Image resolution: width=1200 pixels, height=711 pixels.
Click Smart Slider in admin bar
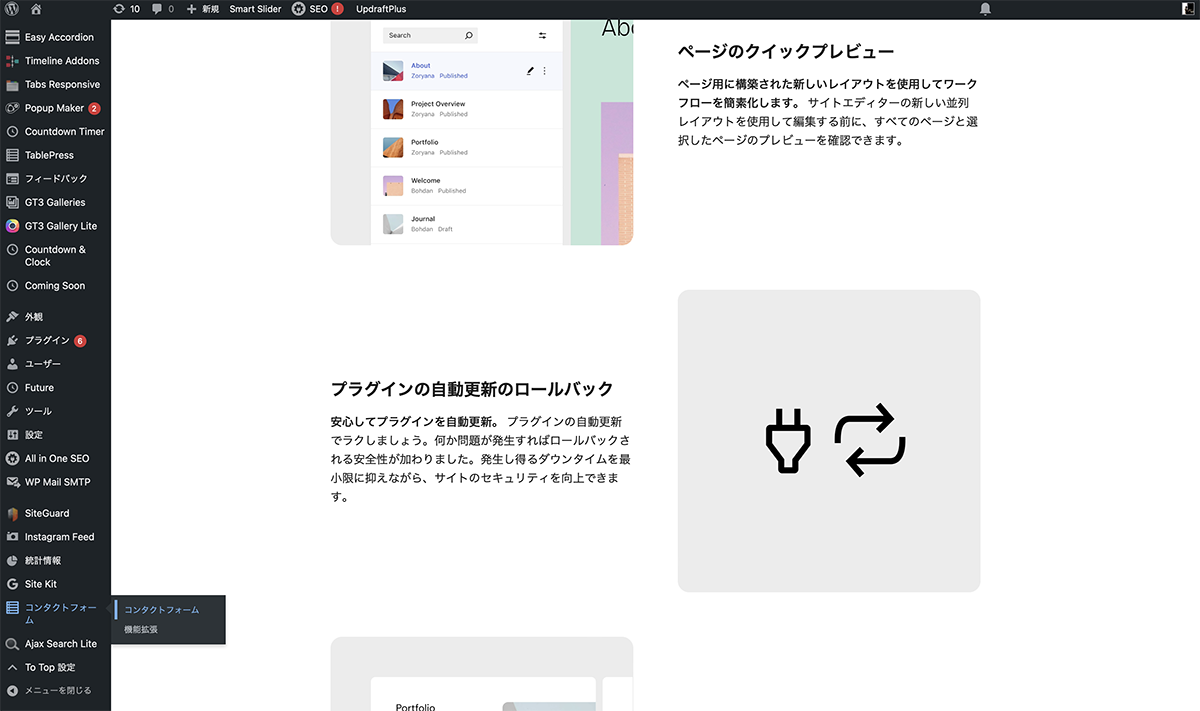pos(255,9)
